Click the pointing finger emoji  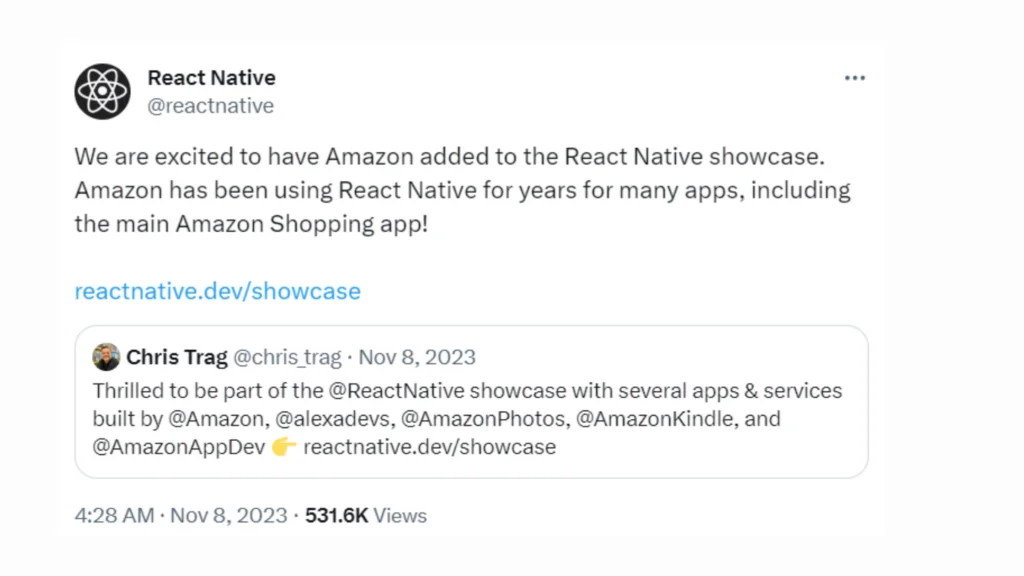(x=283, y=446)
